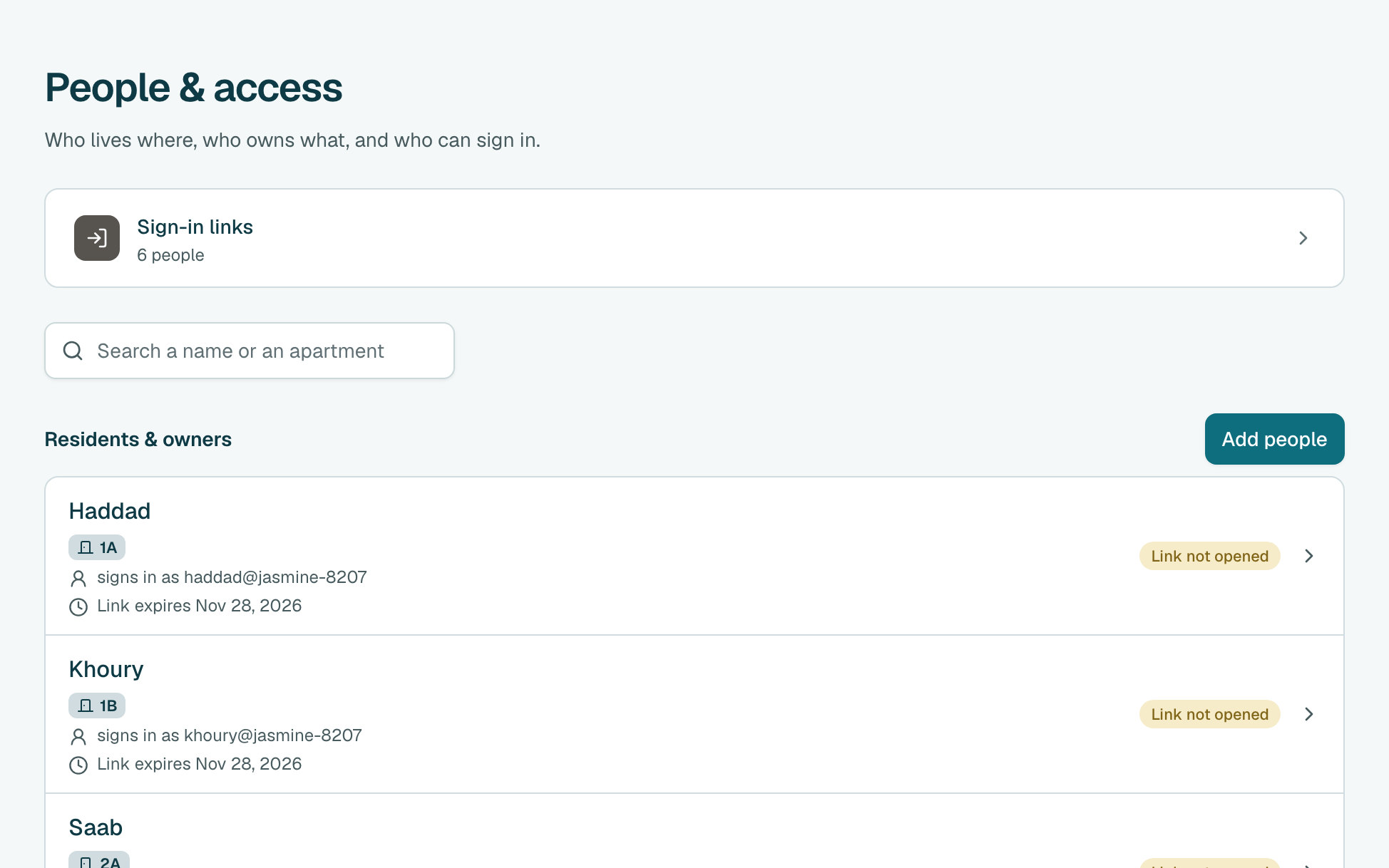Click Haddad's Link not opened badge
The image size is (1389, 868).
coord(1209,556)
